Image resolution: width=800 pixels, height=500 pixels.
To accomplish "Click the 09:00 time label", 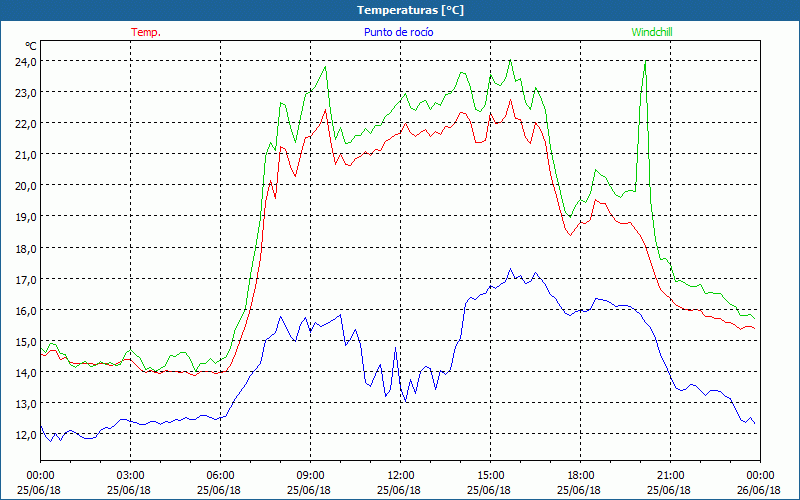I will 310,476.
